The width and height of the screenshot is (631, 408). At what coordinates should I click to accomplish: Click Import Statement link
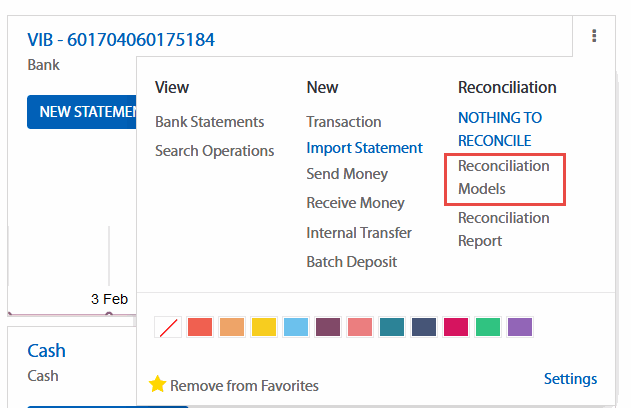click(364, 148)
